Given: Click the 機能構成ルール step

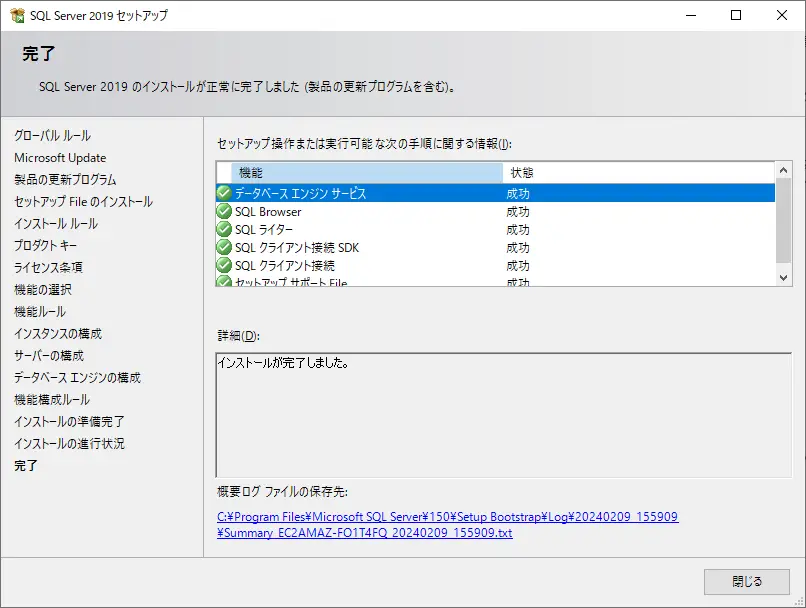Looking at the screenshot, I should 52,400.
